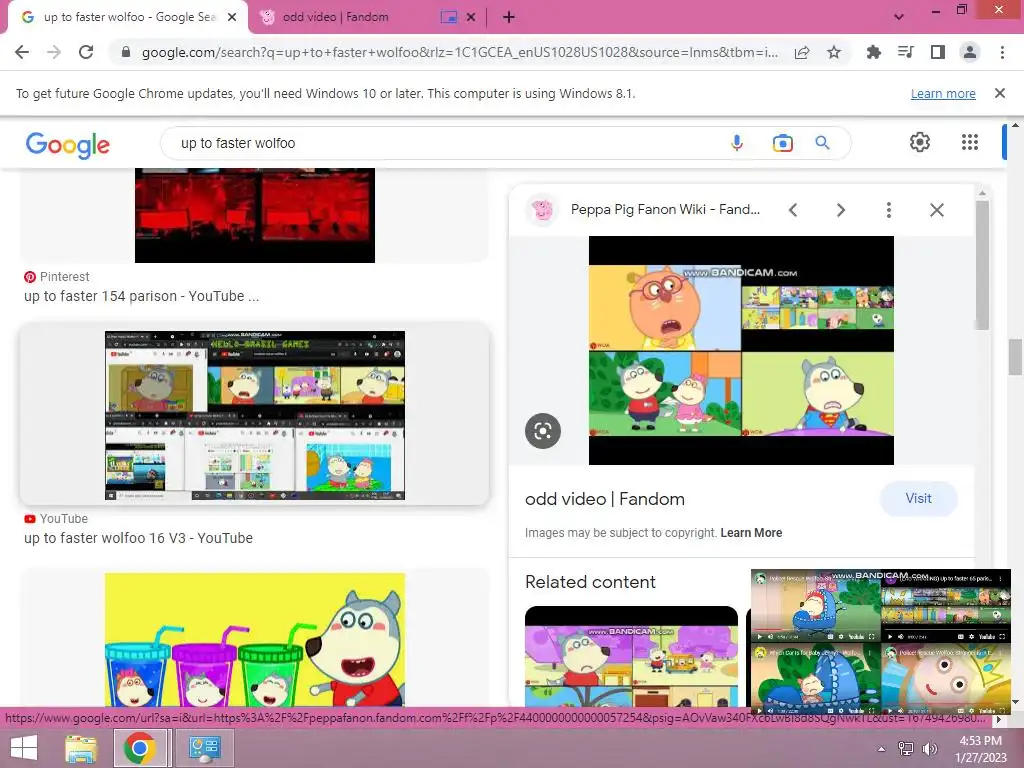This screenshot has height=768, width=1024.
Task: Open the odd video | Fandom title link
Action: pos(605,499)
